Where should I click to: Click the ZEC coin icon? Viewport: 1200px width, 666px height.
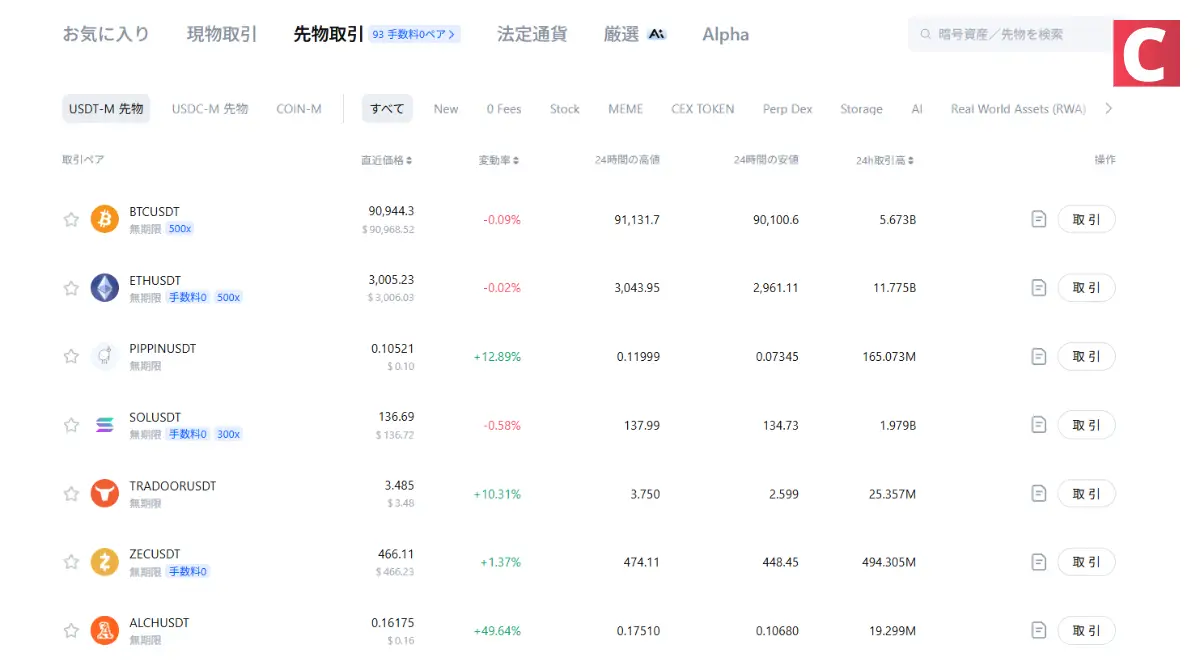[x=104, y=561]
